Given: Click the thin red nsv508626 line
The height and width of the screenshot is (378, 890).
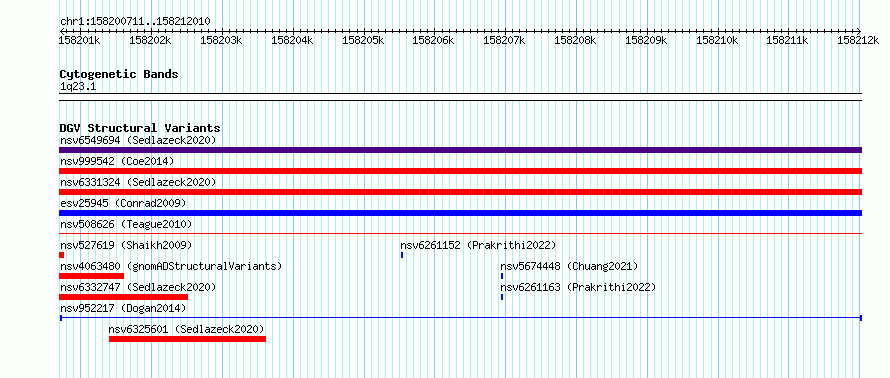Looking at the screenshot, I should (460, 233).
